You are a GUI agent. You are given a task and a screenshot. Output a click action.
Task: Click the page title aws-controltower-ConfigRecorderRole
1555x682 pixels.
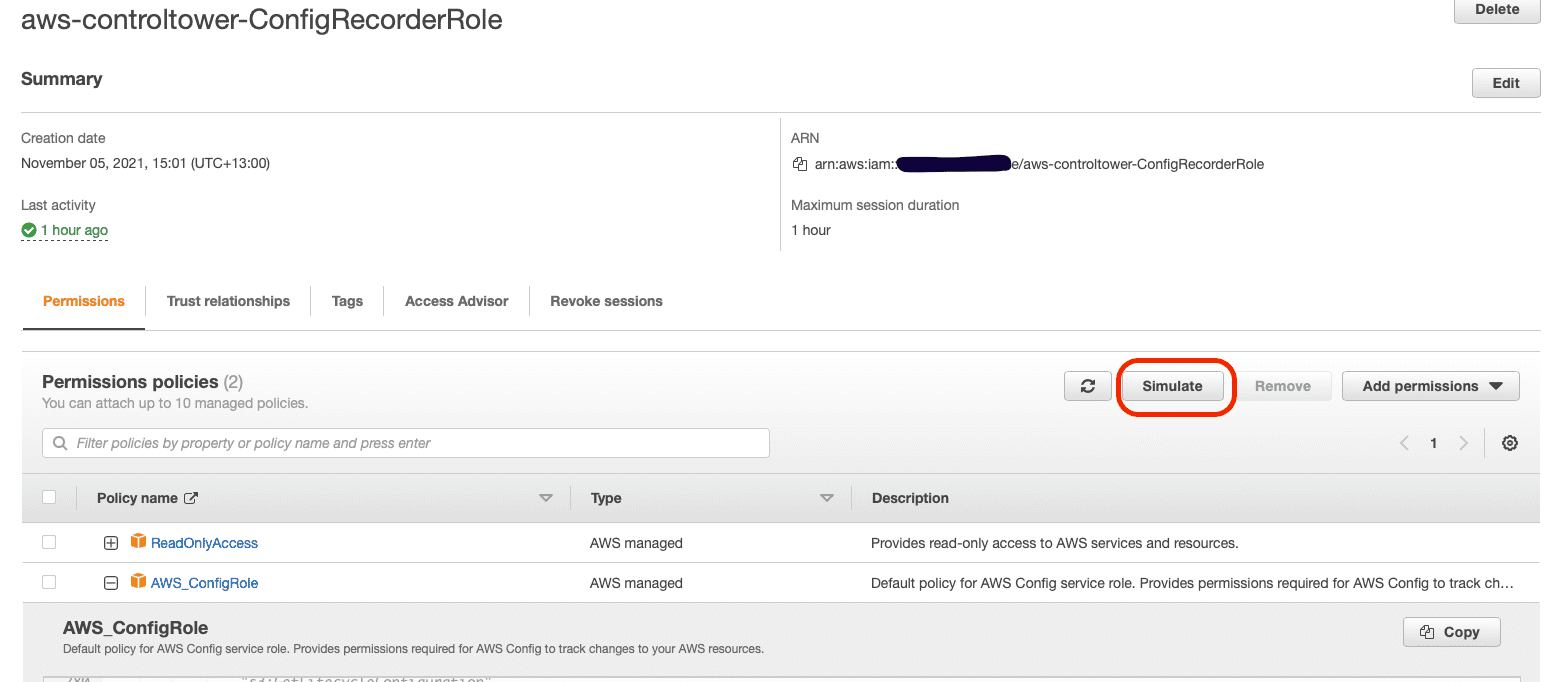point(262,19)
